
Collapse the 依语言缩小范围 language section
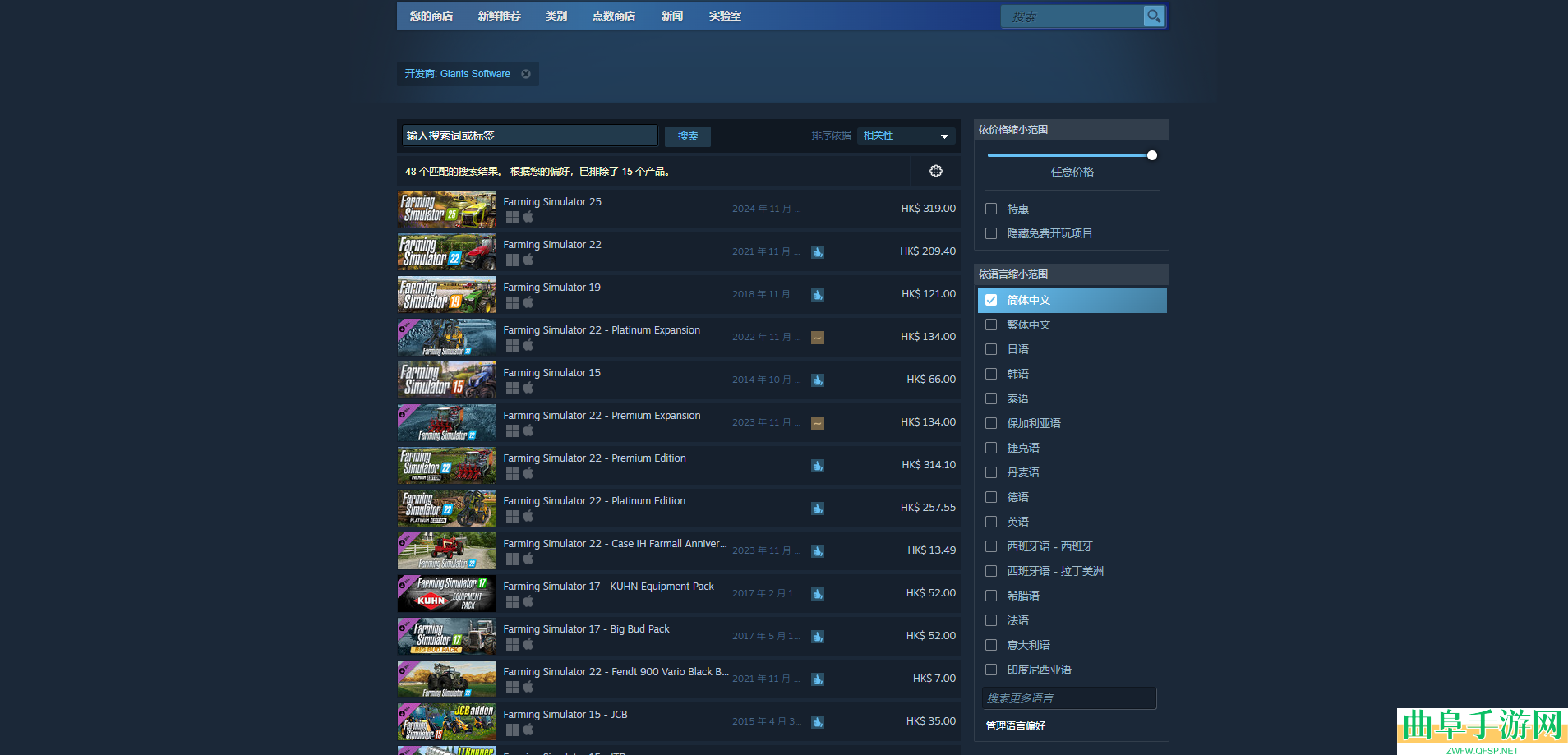click(x=1070, y=274)
